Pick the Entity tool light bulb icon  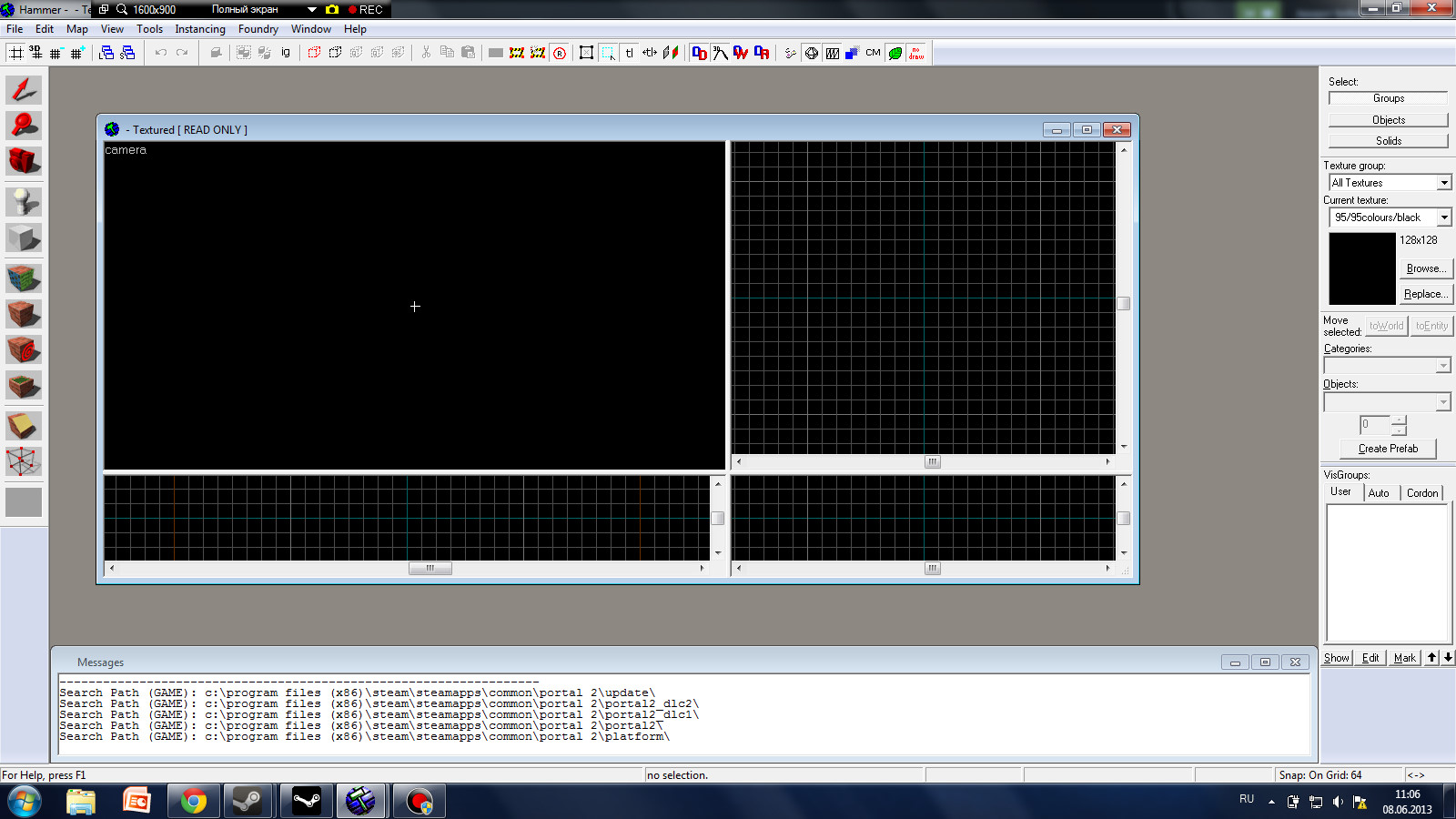24,201
